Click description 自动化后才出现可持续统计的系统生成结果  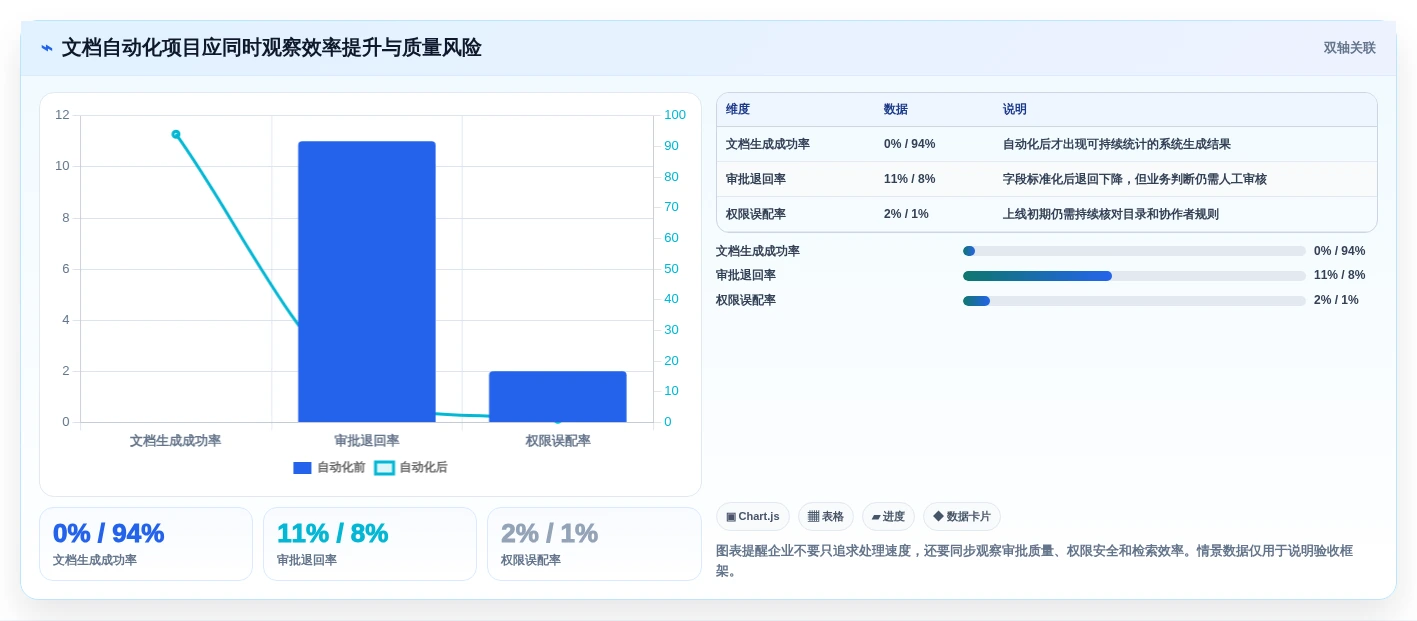pyautogui.click(x=1117, y=144)
